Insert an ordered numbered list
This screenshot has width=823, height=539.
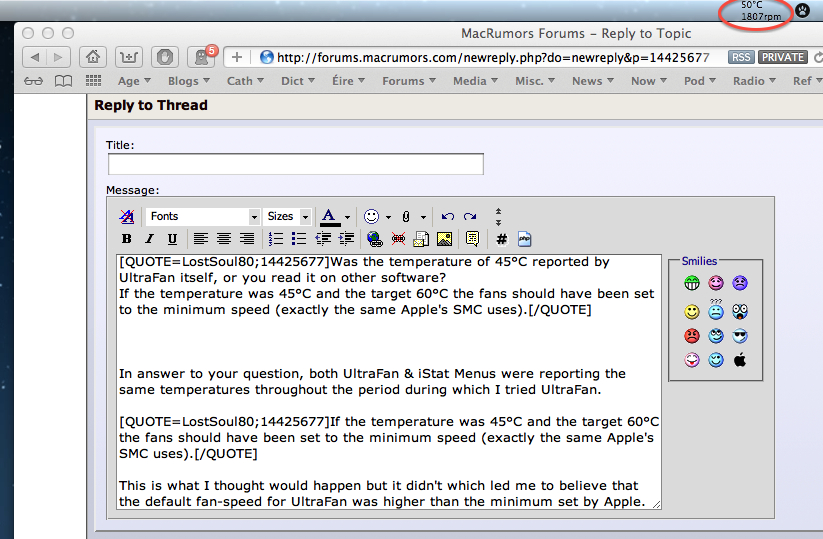point(276,239)
